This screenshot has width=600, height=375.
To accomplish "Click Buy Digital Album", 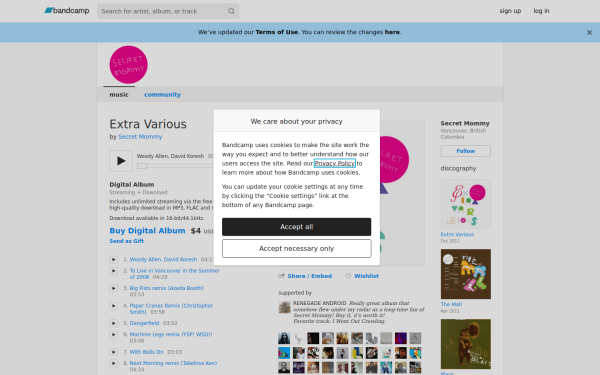I will pos(147,231).
